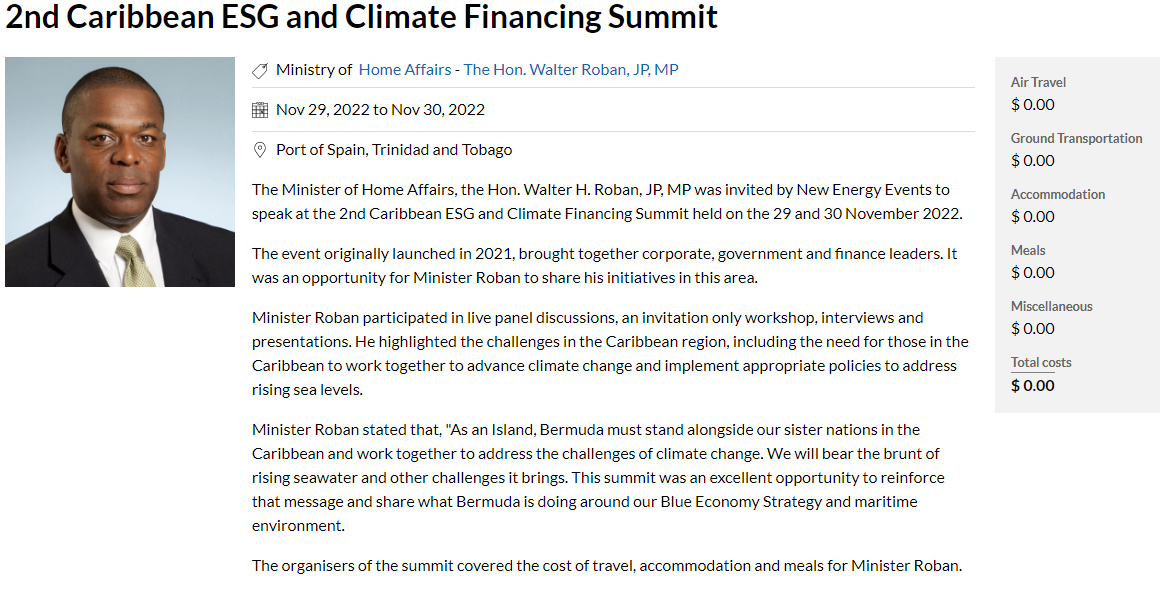Click the Total costs label
Viewport: 1160px width, 594px height.
coord(1040,362)
